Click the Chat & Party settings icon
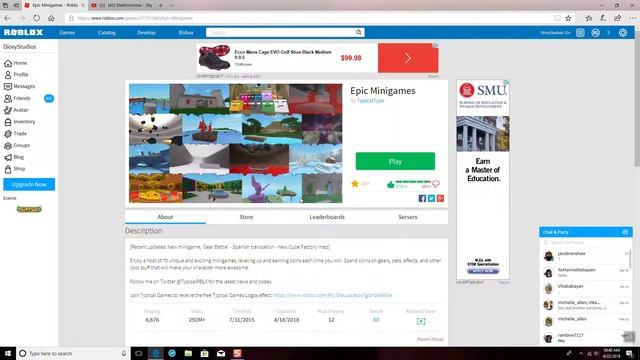Viewport: 640px width, 360px height. (x=625, y=232)
